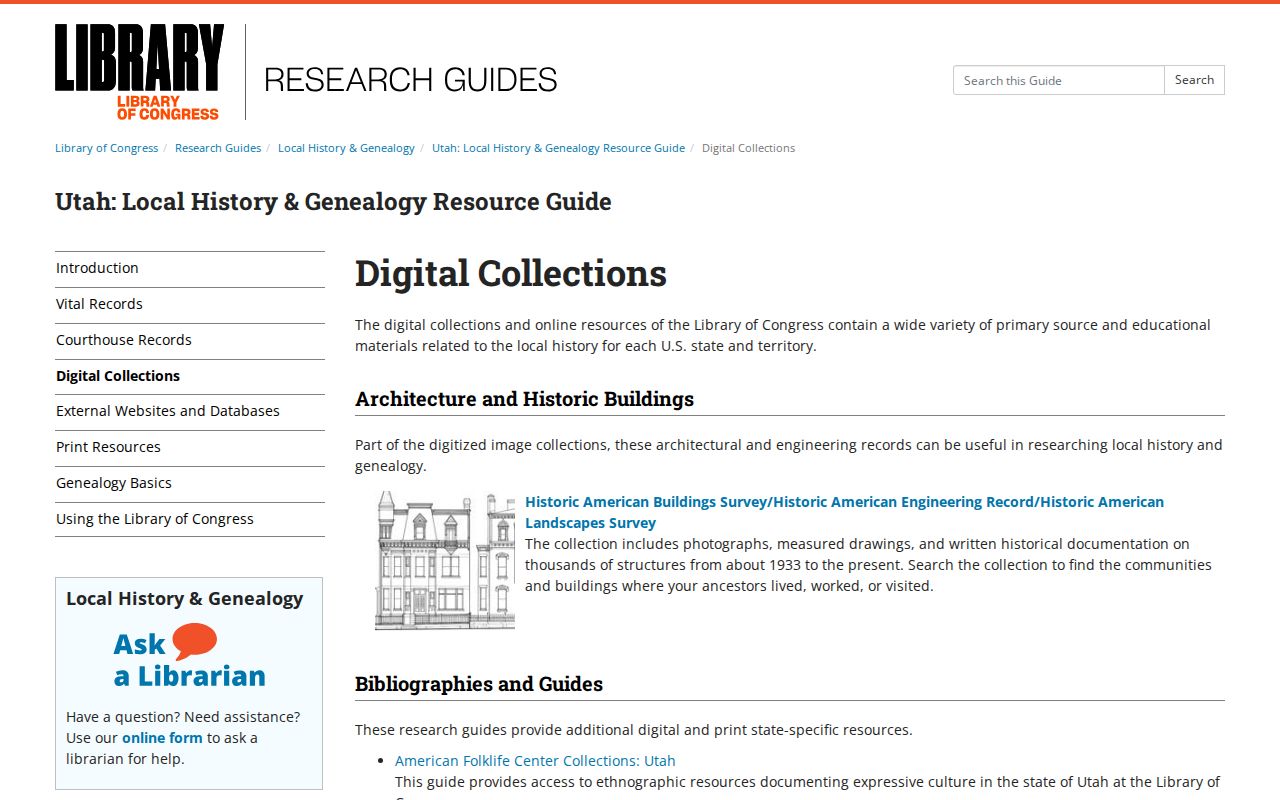
Task: Open External Websites and Databases
Action: (x=190, y=411)
